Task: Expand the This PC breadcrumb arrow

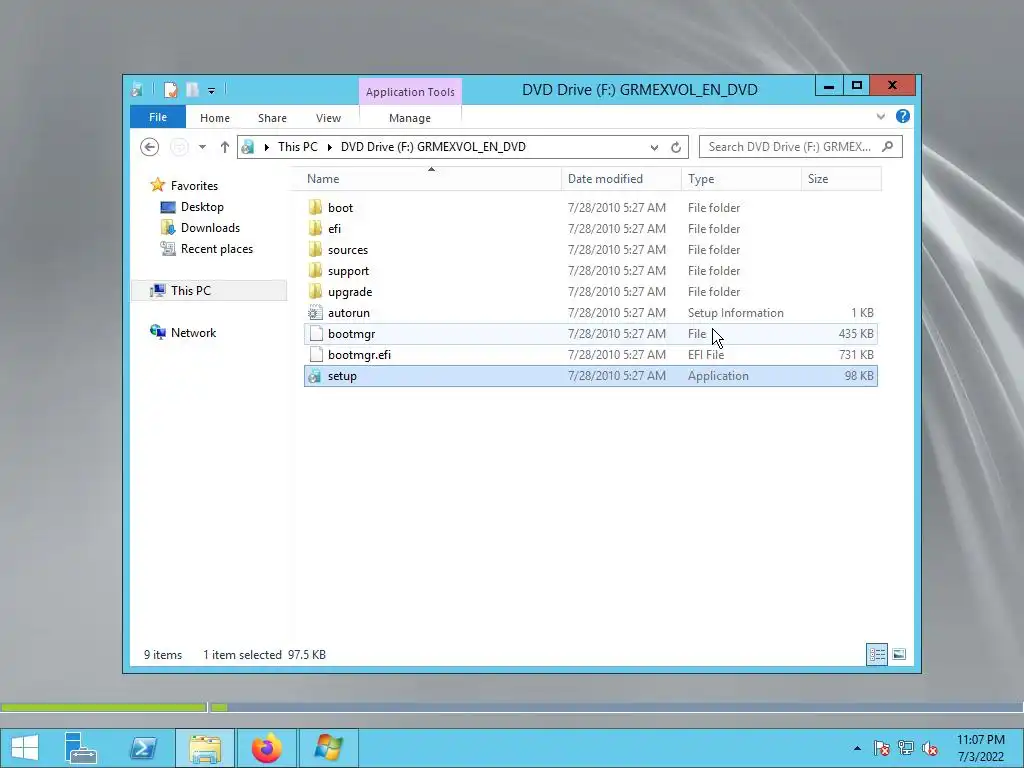Action: [x=329, y=148]
